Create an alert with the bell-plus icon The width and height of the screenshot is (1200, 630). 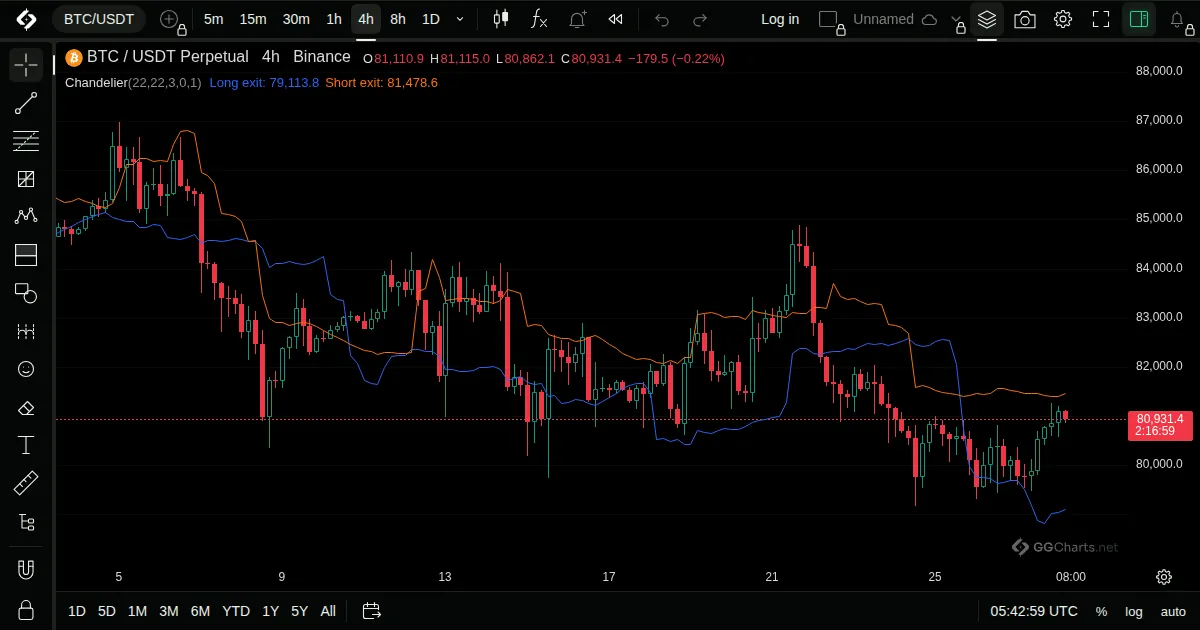(x=578, y=19)
